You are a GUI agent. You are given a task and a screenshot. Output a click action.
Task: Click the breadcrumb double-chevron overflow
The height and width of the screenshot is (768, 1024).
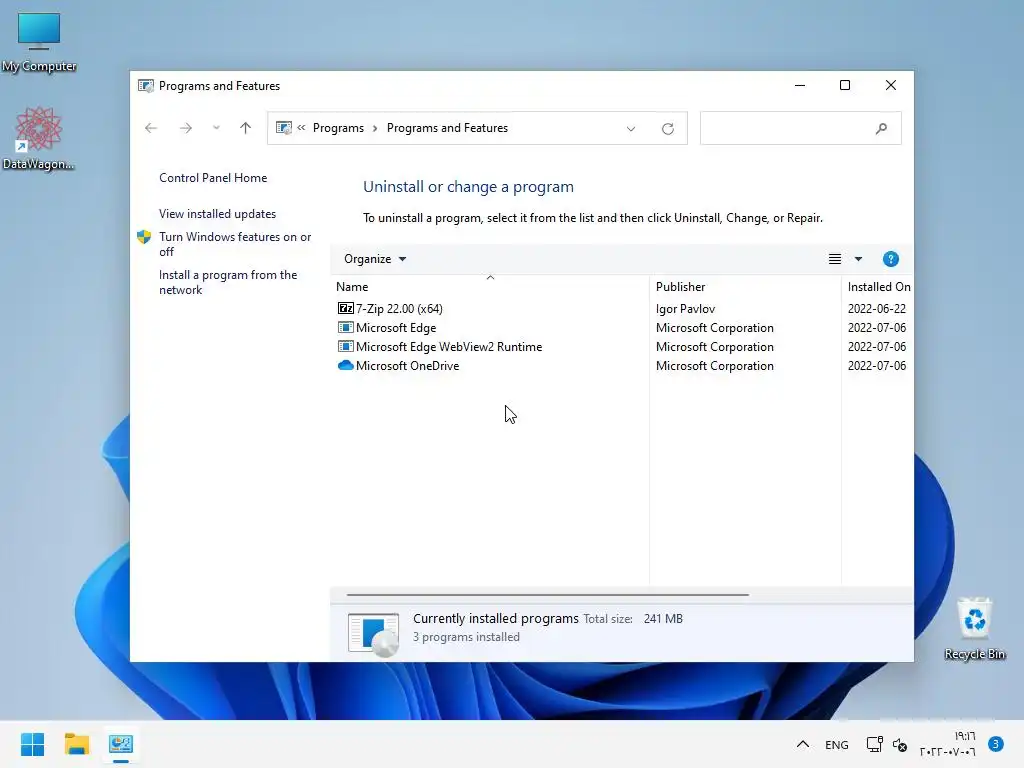(x=301, y=128)
